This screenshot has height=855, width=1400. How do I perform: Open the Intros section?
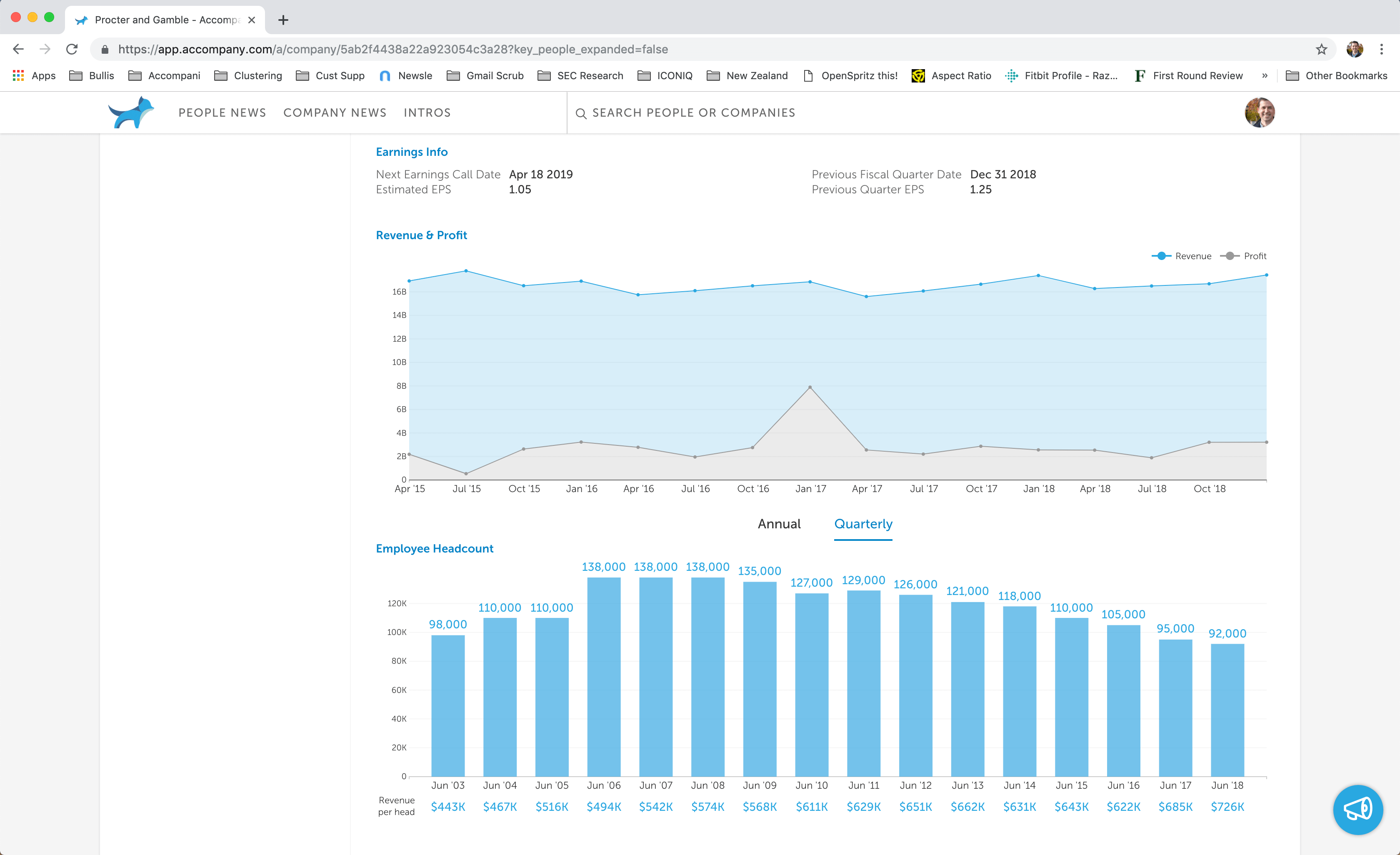(427, 112)
